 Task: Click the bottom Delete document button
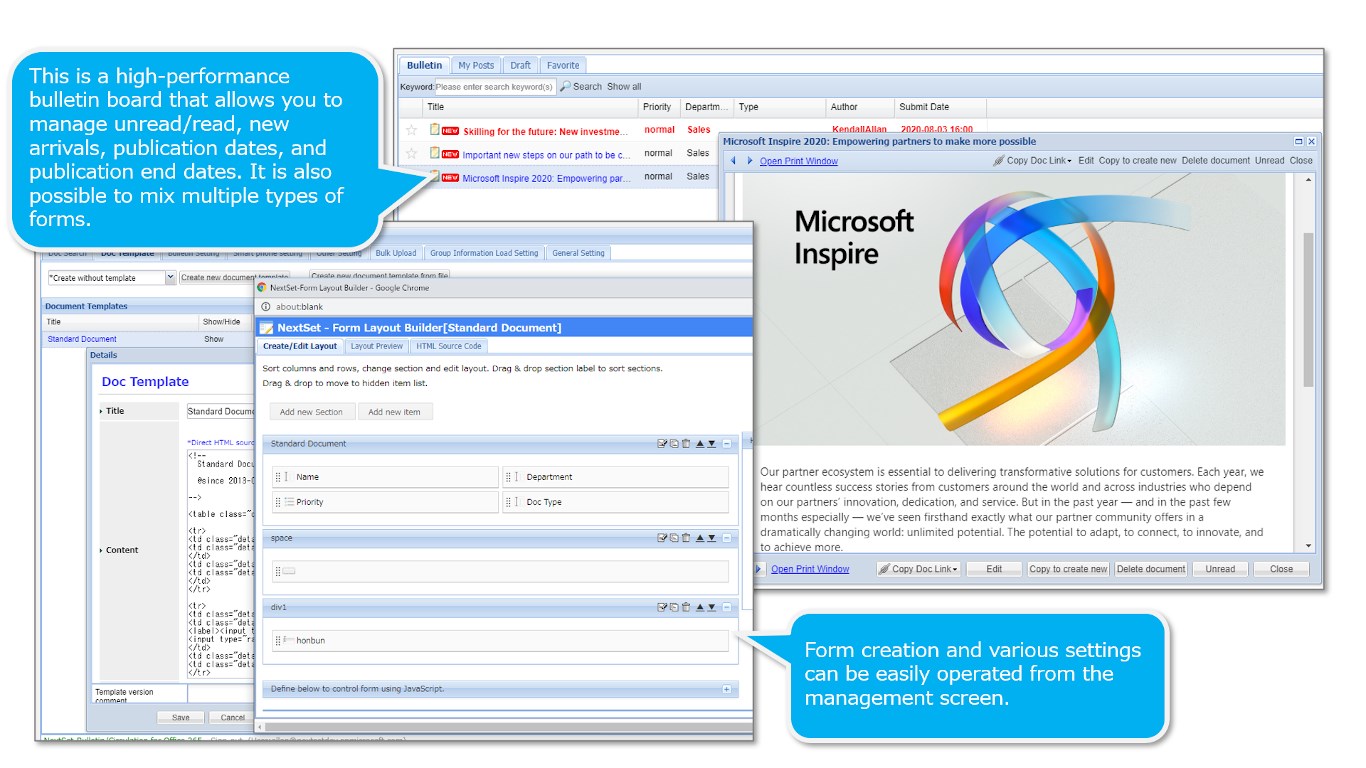1151,569
